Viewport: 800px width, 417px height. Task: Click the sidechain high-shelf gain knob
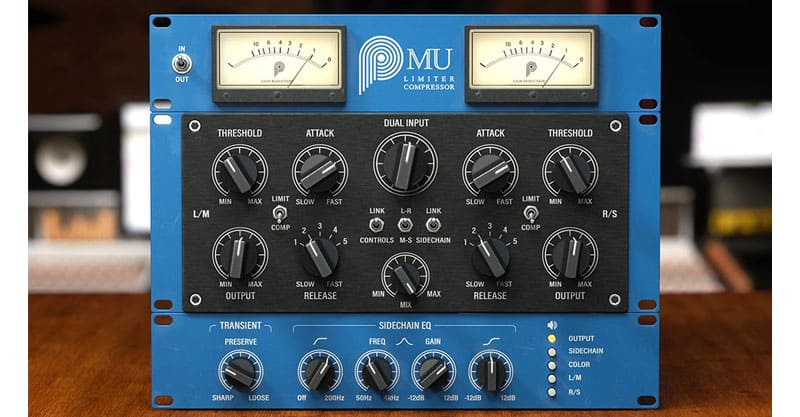point(491,371)
